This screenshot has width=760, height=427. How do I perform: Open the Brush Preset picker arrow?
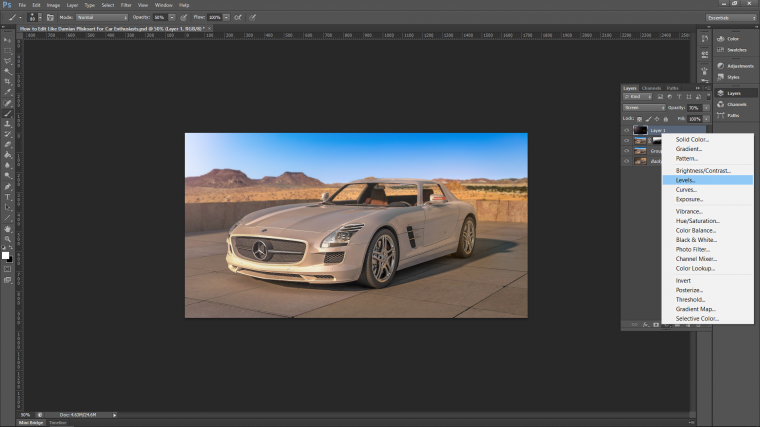pyautogui.click(x=40, y=17)
